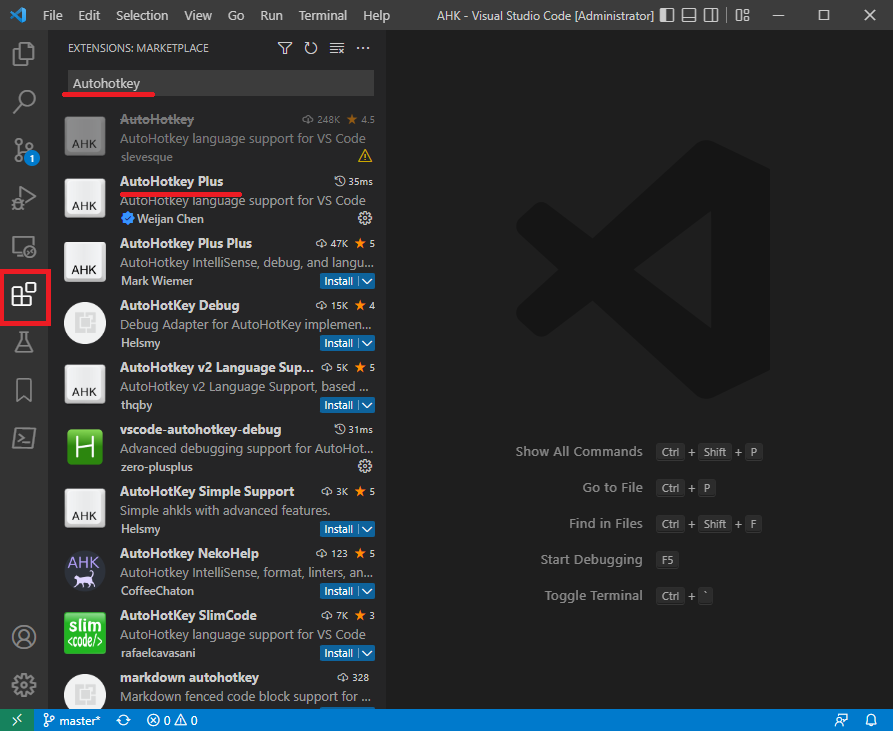
Task: Open the View menu
Action: coord(198,15)
